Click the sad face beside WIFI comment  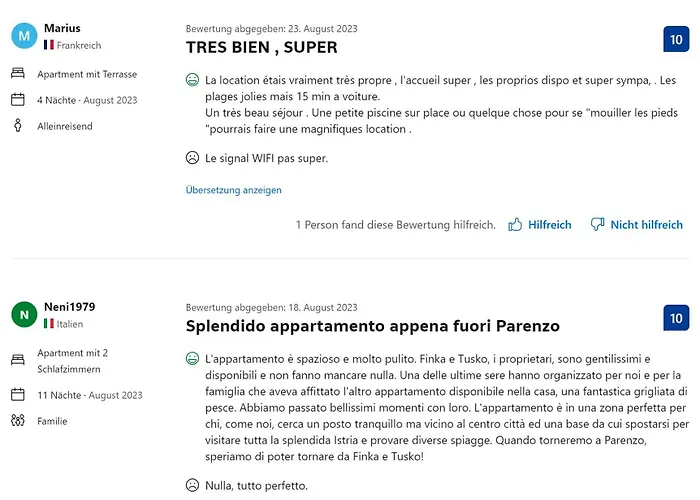pos(193,158)
